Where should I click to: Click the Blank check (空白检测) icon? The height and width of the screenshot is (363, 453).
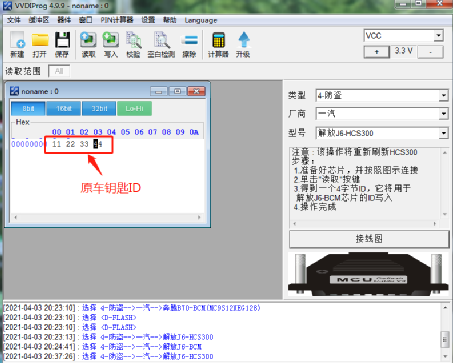161,44
